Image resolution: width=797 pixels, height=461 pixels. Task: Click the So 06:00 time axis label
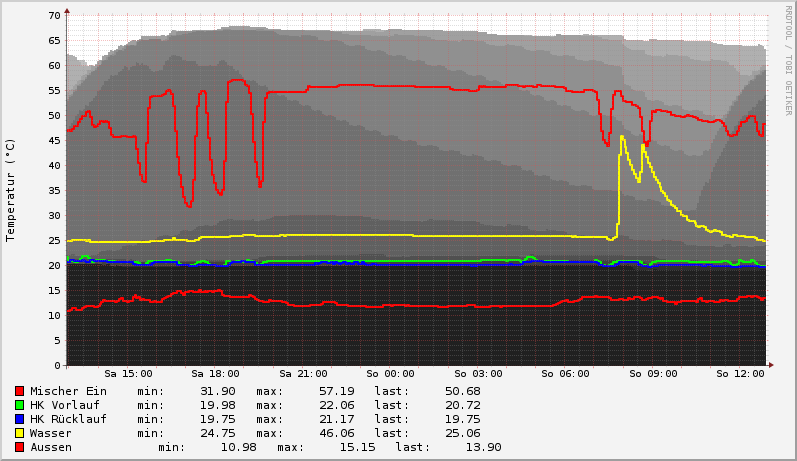(x=566, y=374)
